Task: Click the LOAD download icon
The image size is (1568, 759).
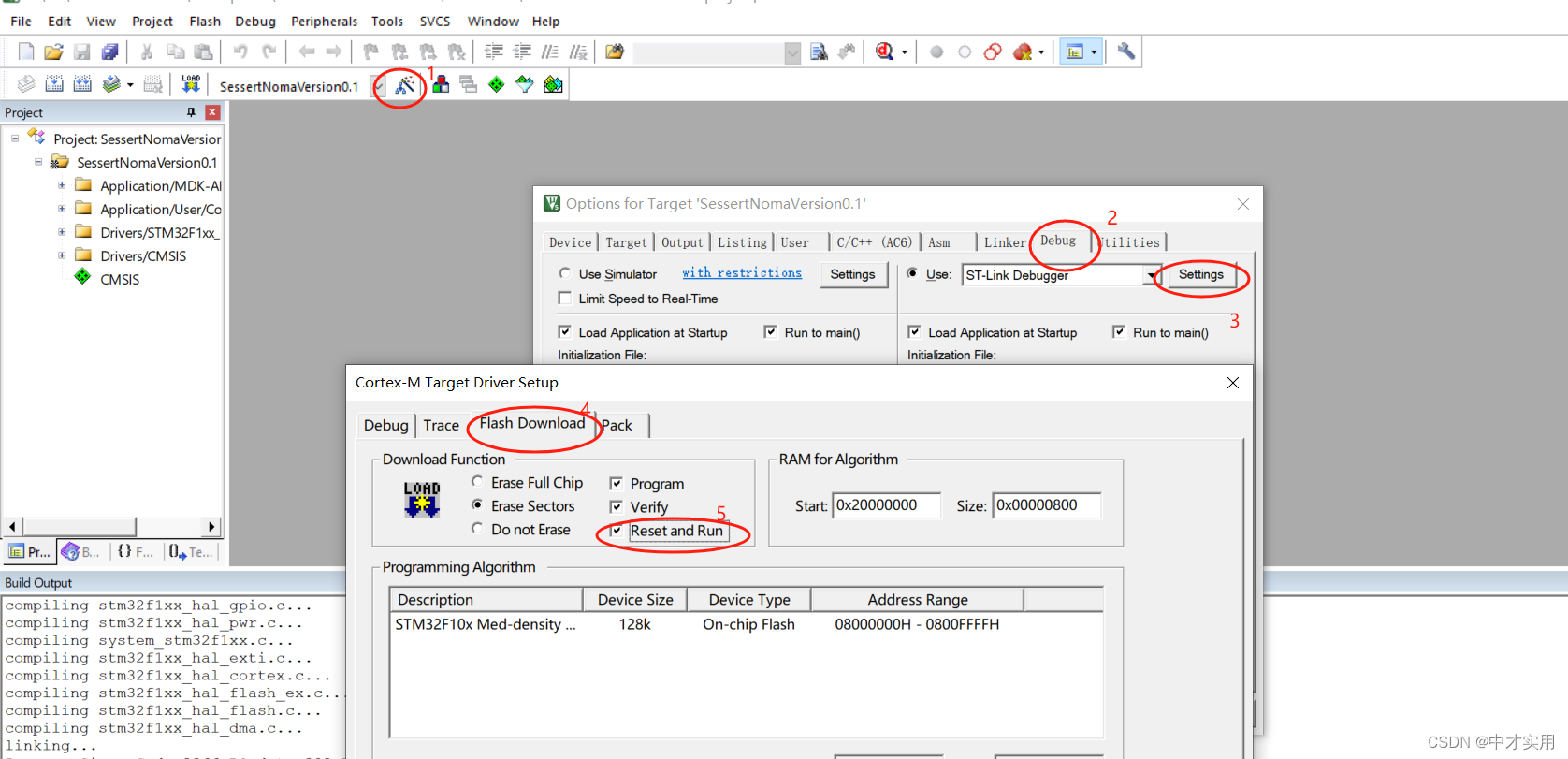Action: 191,84
